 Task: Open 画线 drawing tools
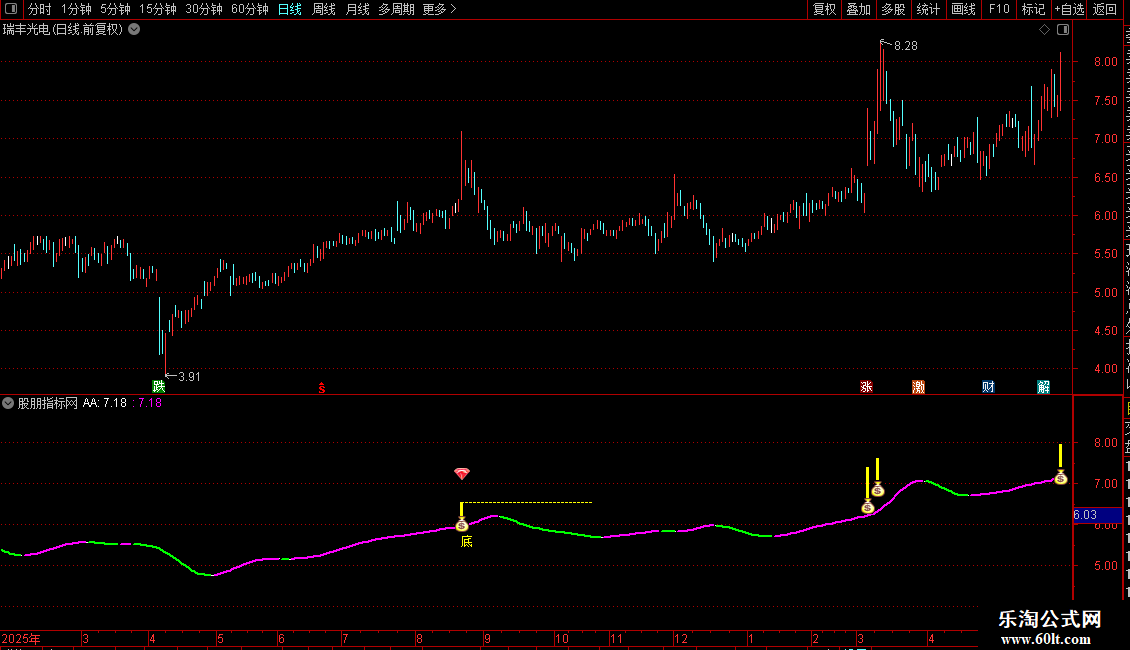point(963,9)
